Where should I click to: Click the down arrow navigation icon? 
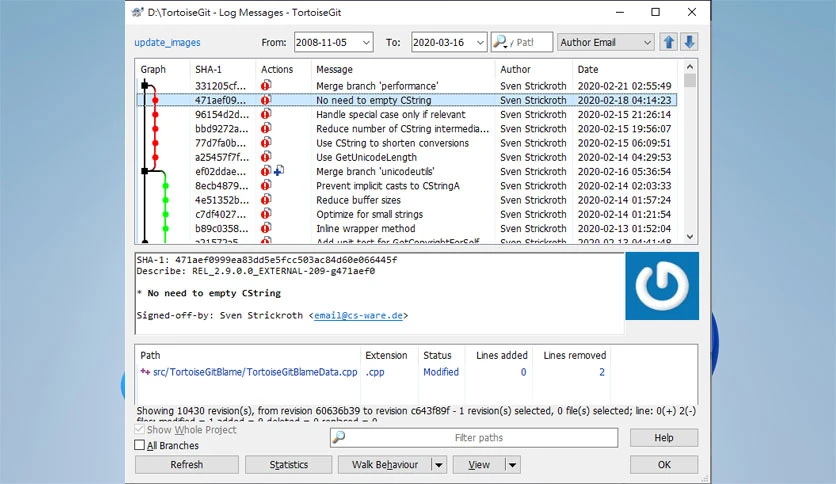[689, 42]
